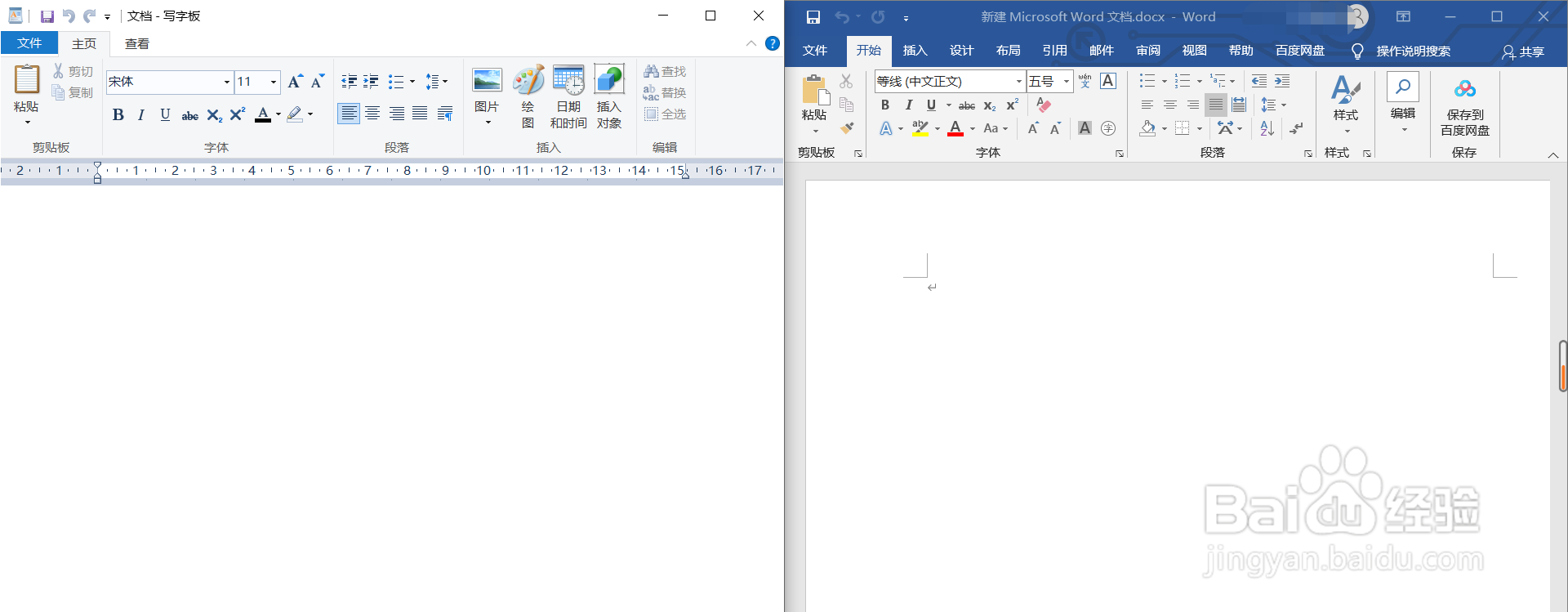Click Paste icon in WordPad
1568x612 pixels.
[x=26, y=79]
